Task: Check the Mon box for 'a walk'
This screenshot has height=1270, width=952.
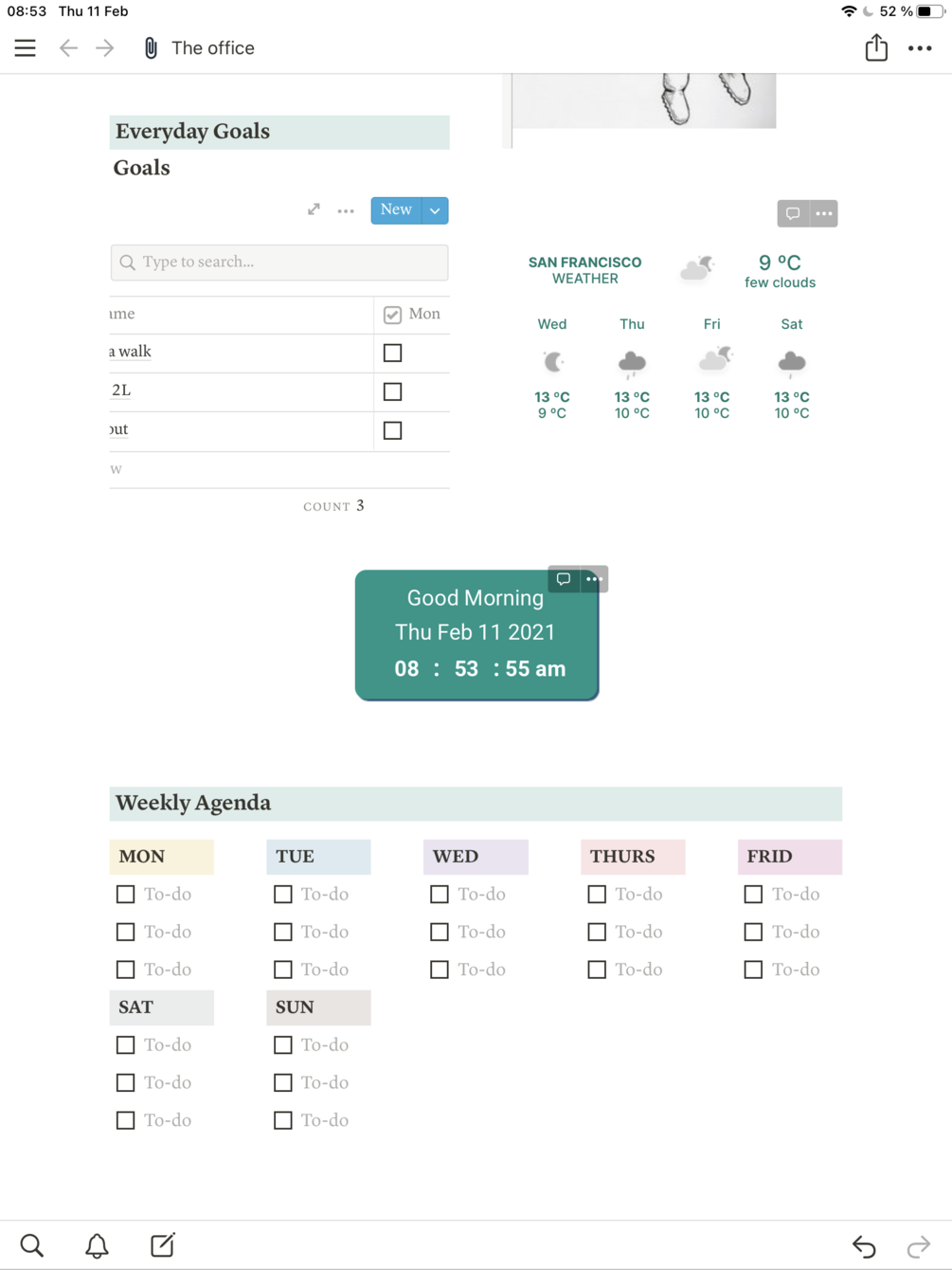Action: click(392, 353)
